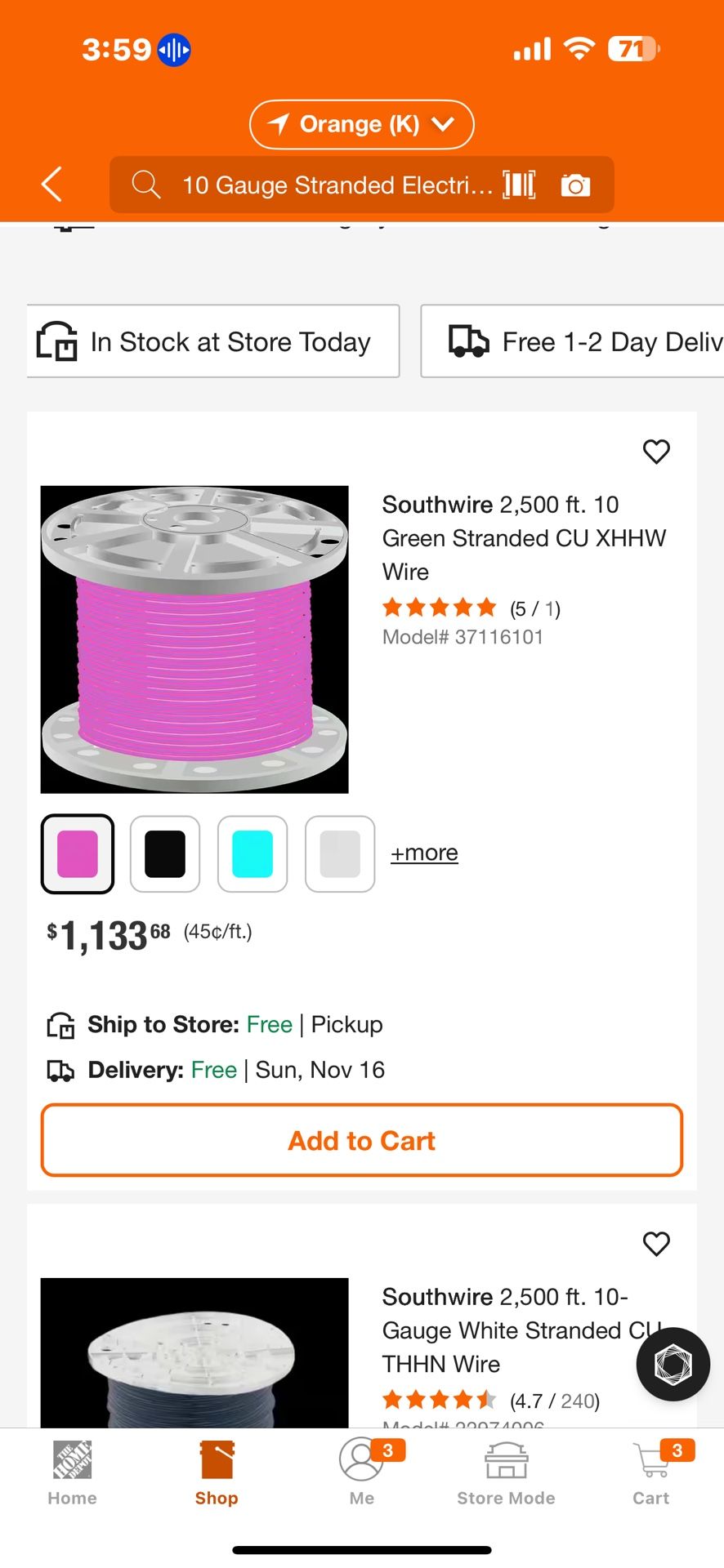Tap the barcode scanner icon
The width and height of the screenshot is (724, 1568).
pos(519,185)
